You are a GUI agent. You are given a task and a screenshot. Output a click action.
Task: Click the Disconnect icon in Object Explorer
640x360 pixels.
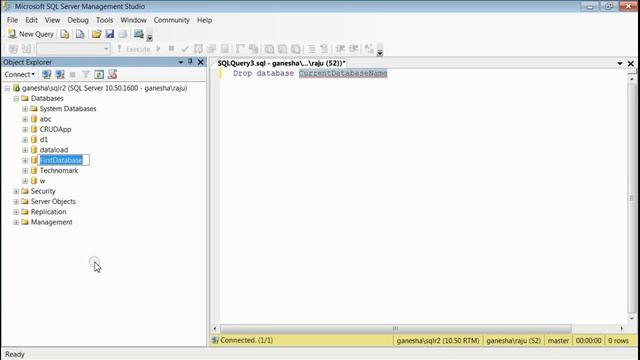tap(60, 74)
